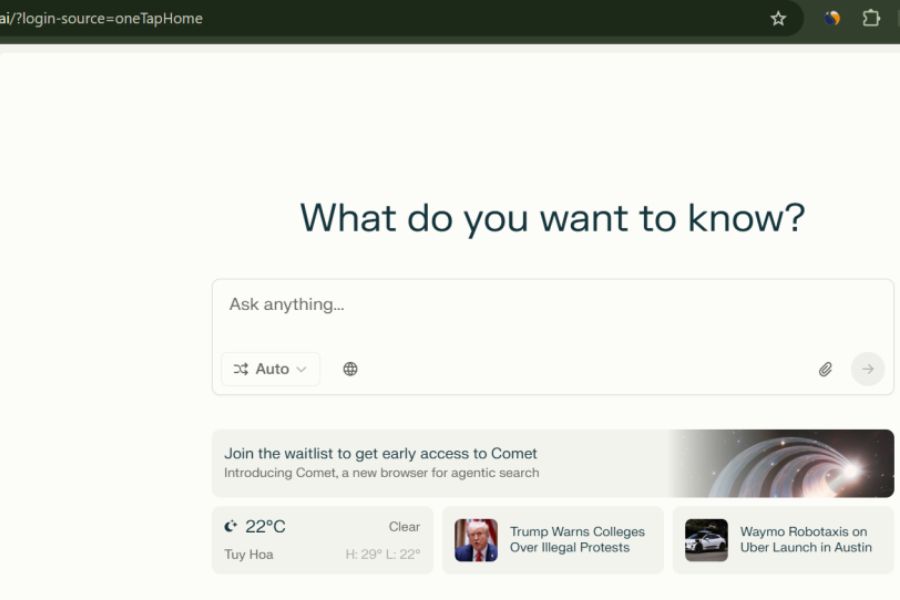Open the Comet waitlist banner headline
Image resolution: width=900 pixels, height=600 pixels.
click(x=380, y=454)
